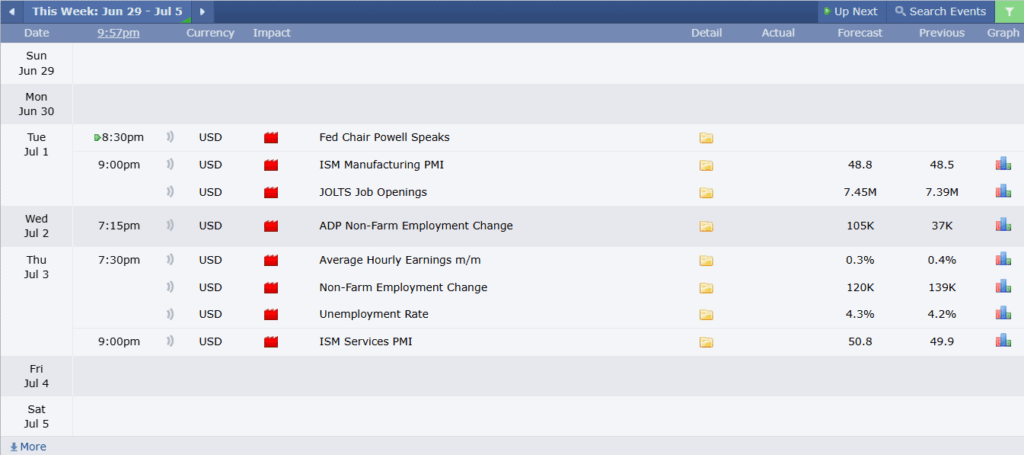Toggle alert bell for Fed Chair Powell Speaks
Viewport: 1024px width, 455px height.
click(x=170, y=137)
